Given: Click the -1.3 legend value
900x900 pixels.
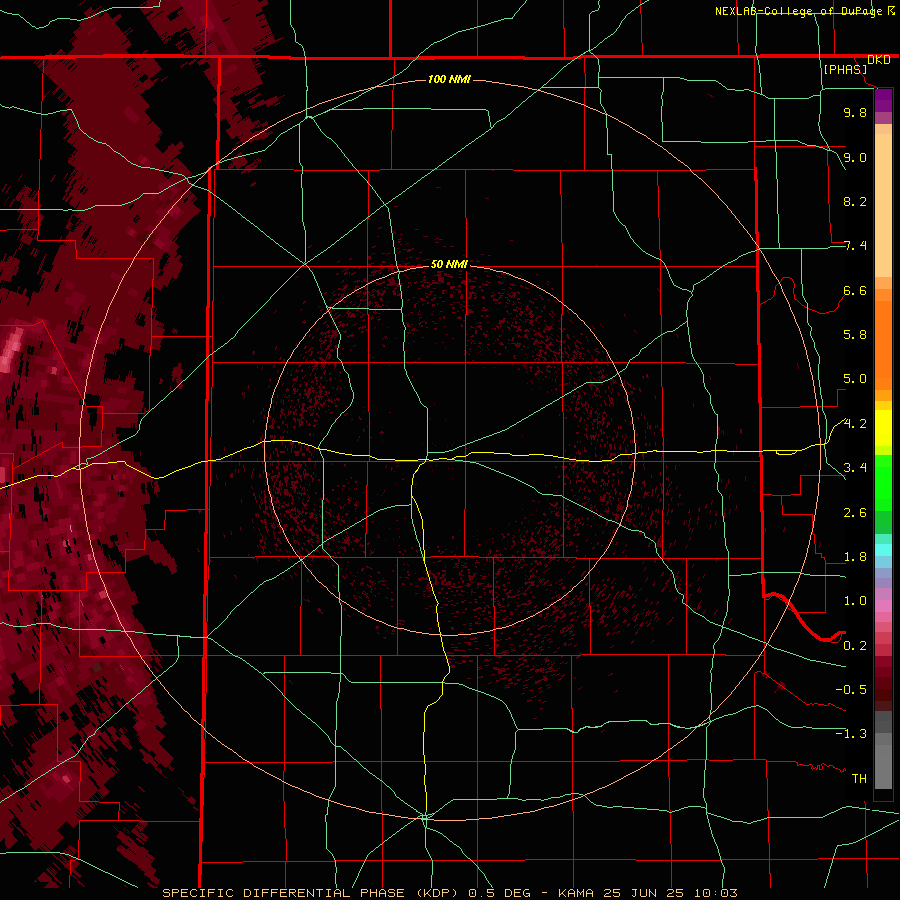Looking at the screenshot, I should (x=851, y=734).
